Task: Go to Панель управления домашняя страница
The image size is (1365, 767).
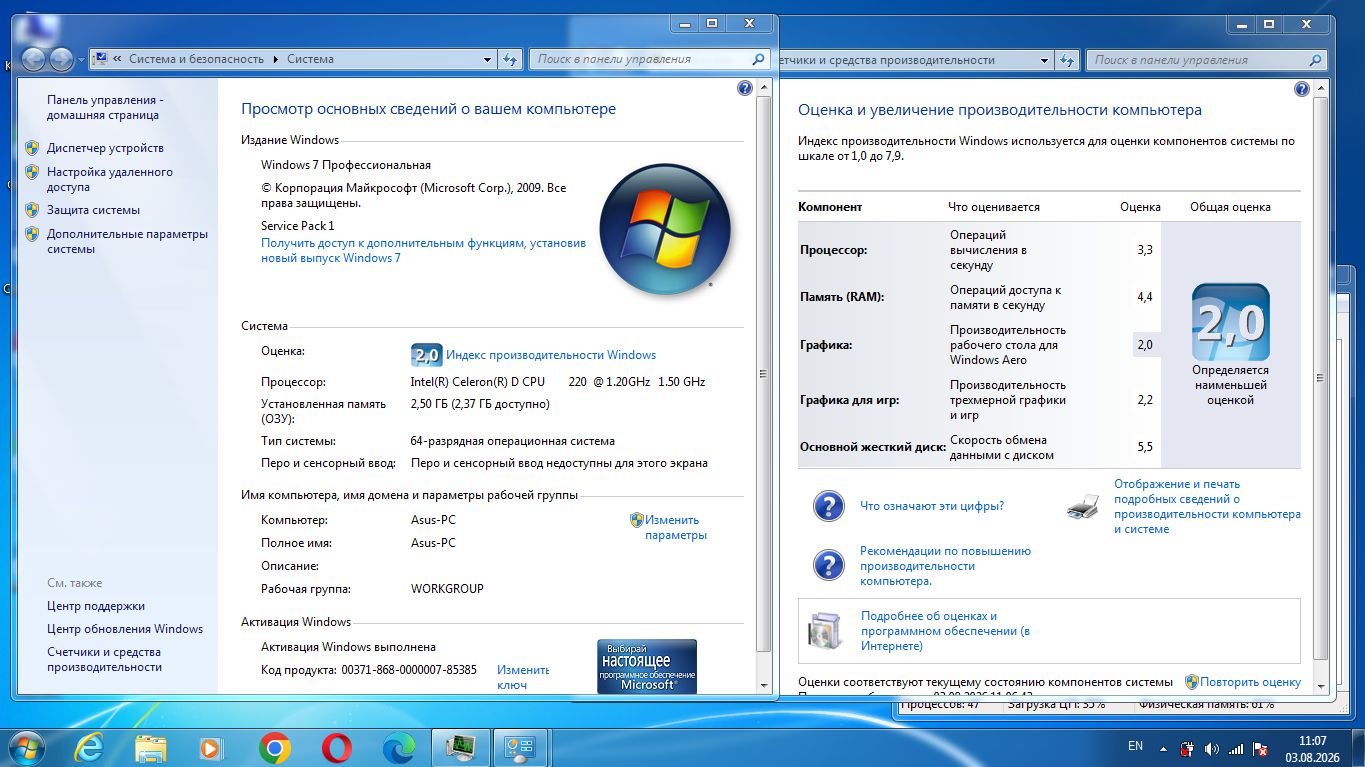Action: pos(103,107)
